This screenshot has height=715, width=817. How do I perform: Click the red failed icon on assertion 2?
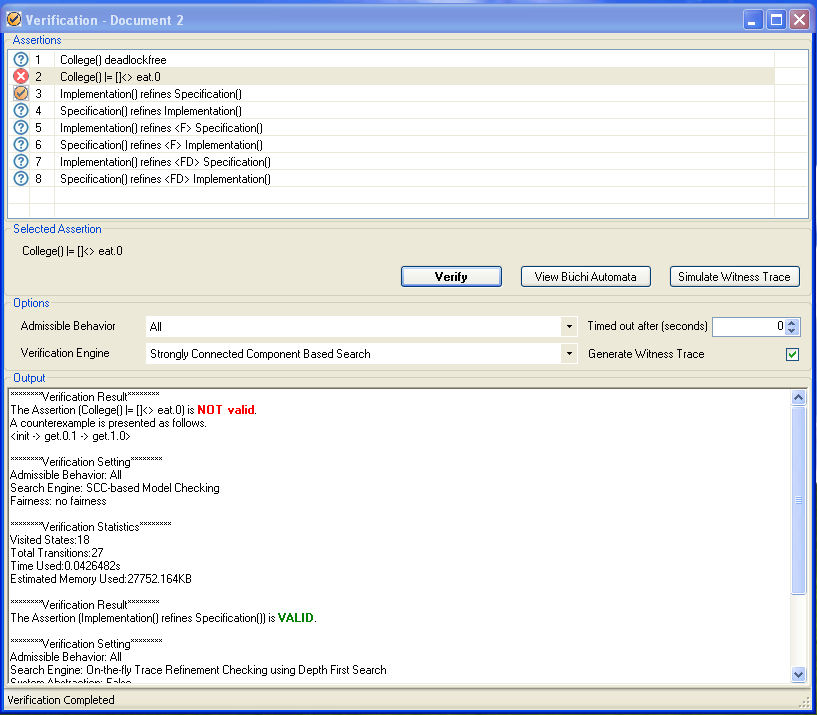pyautogui.click(x=21, y=77)
